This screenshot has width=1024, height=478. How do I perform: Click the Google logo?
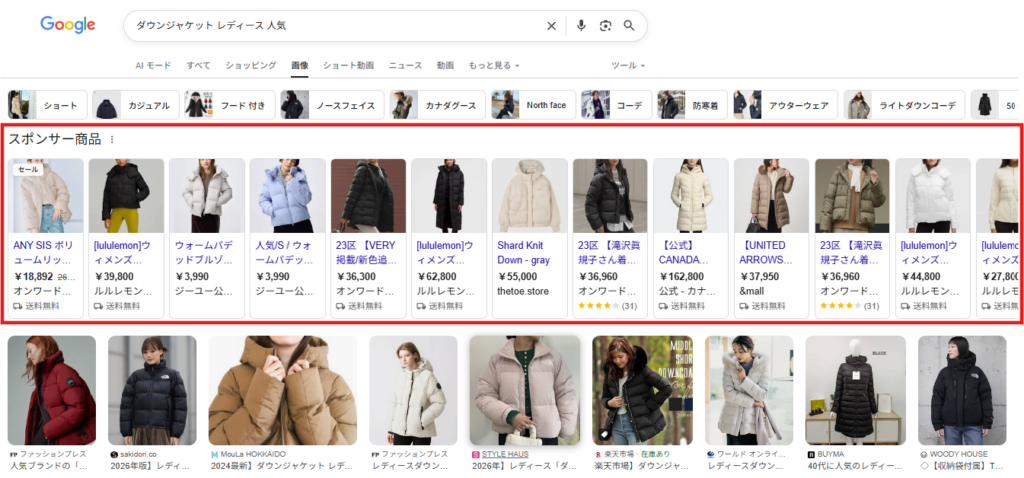(68, 25)
